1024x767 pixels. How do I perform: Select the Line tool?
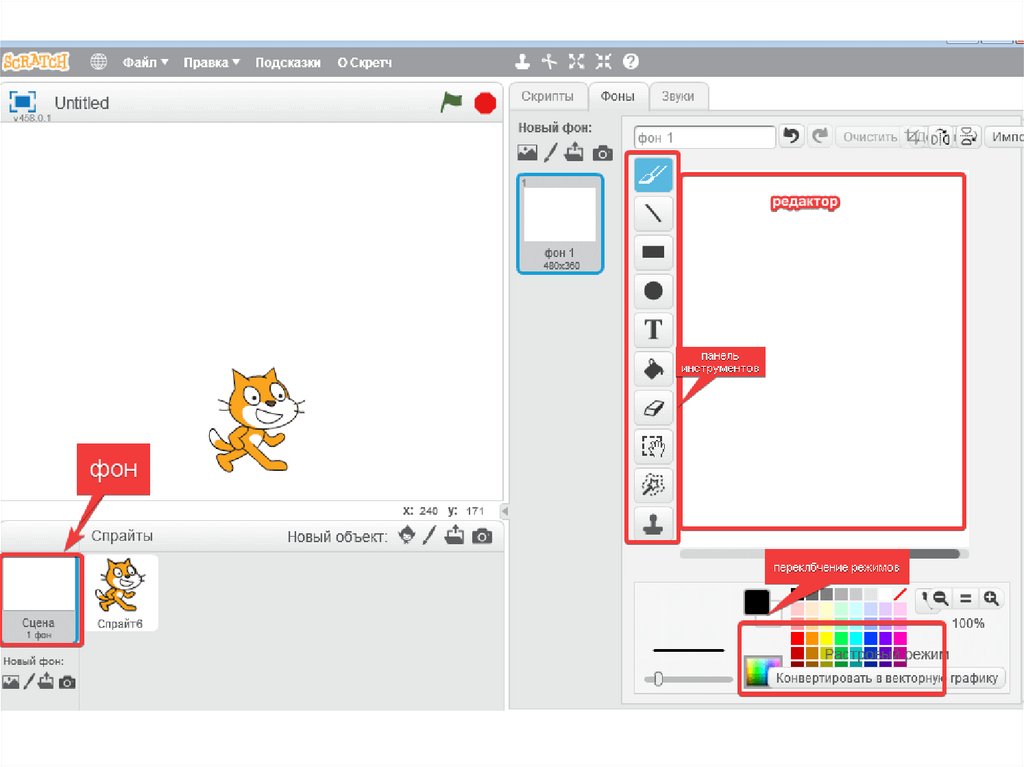click(x=652, y=212)
